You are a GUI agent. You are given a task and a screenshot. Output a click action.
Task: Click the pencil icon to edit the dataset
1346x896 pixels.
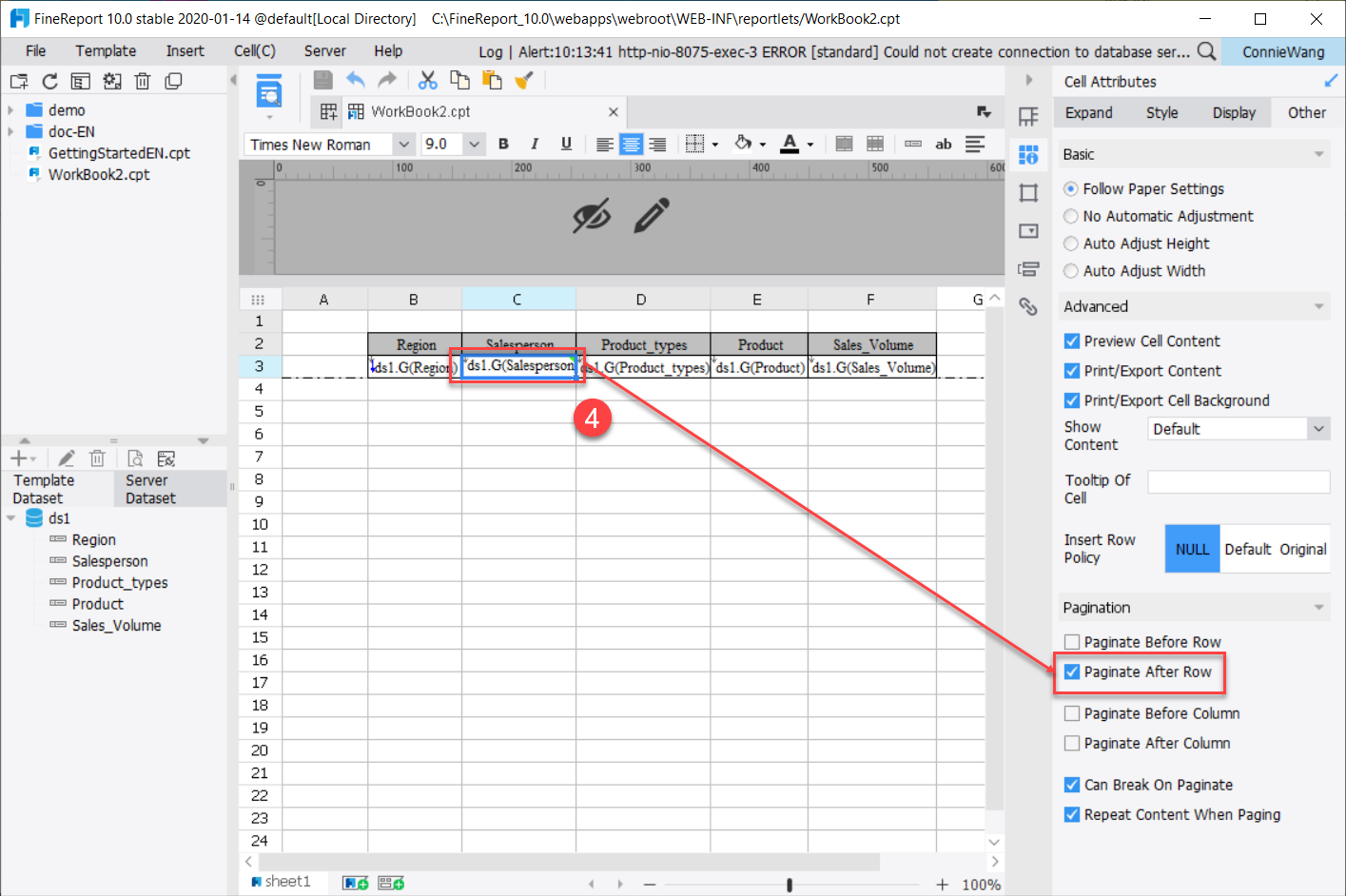tap(66, 458)
